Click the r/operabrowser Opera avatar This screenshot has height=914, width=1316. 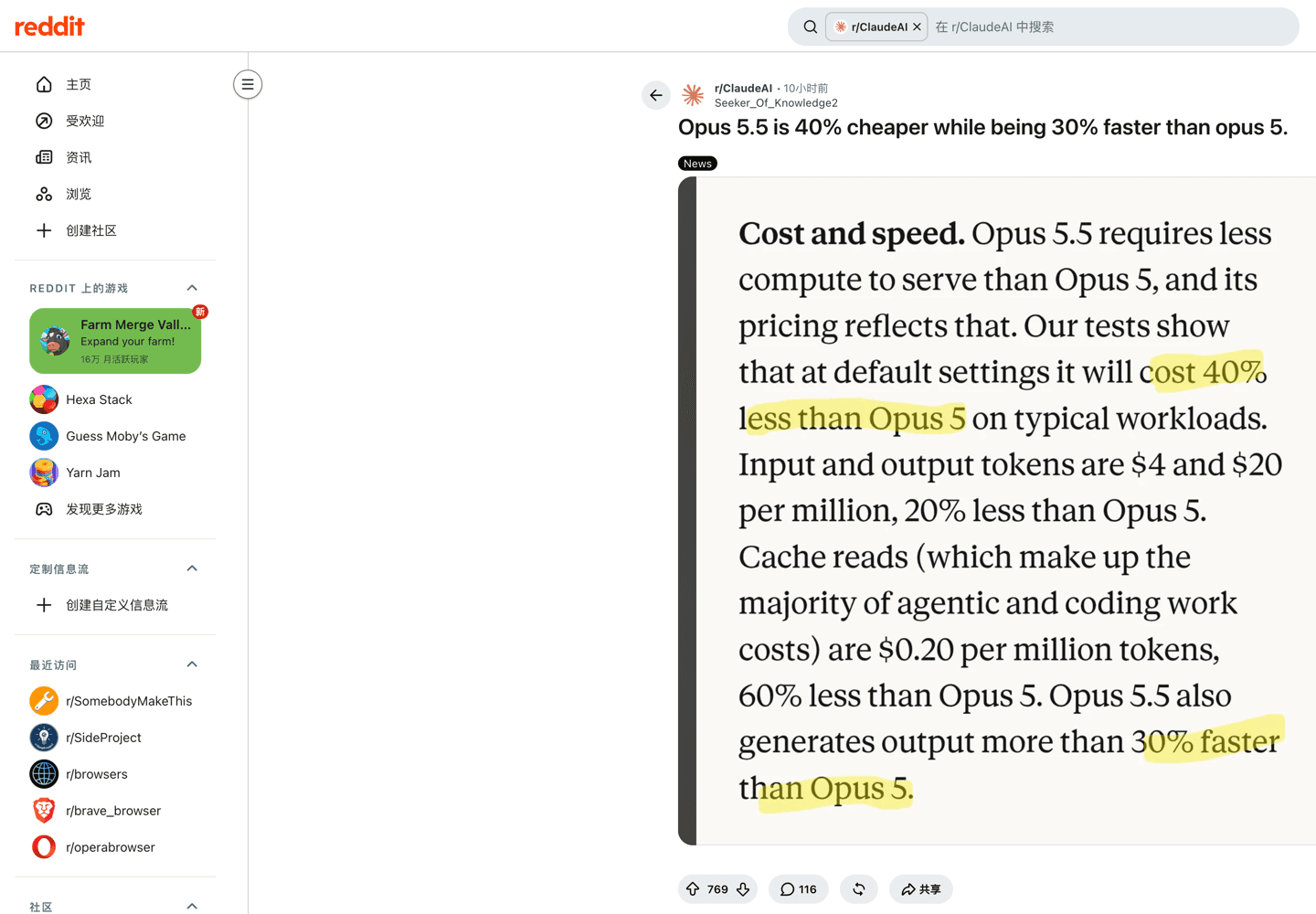pyautogui.click(x=44, y=847)
